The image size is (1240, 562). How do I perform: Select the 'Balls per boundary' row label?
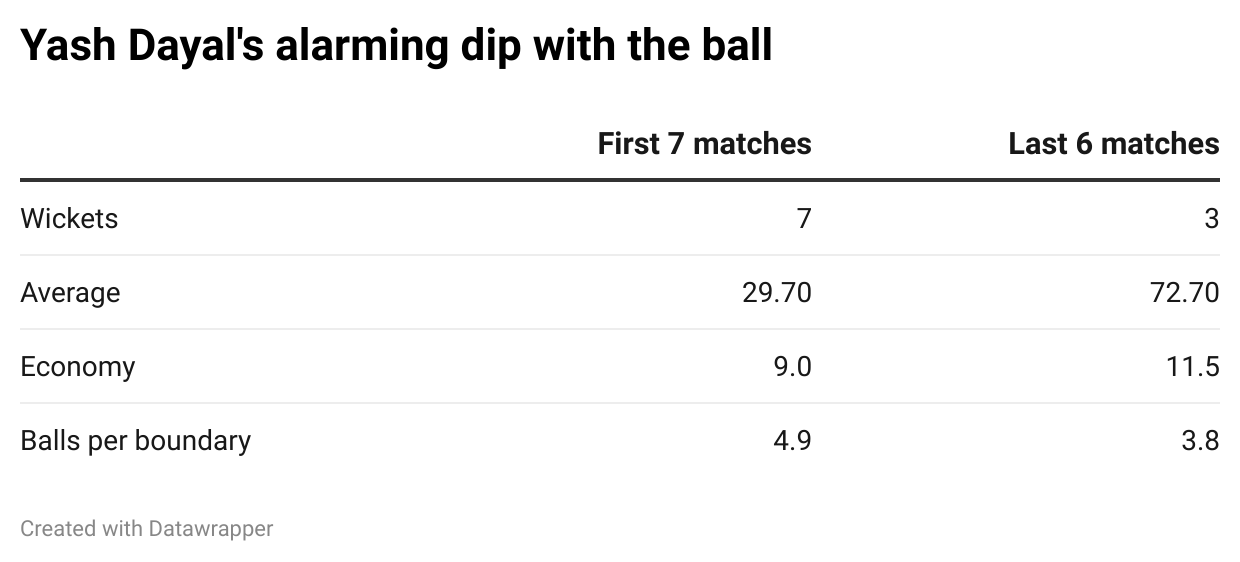point(135,441)
